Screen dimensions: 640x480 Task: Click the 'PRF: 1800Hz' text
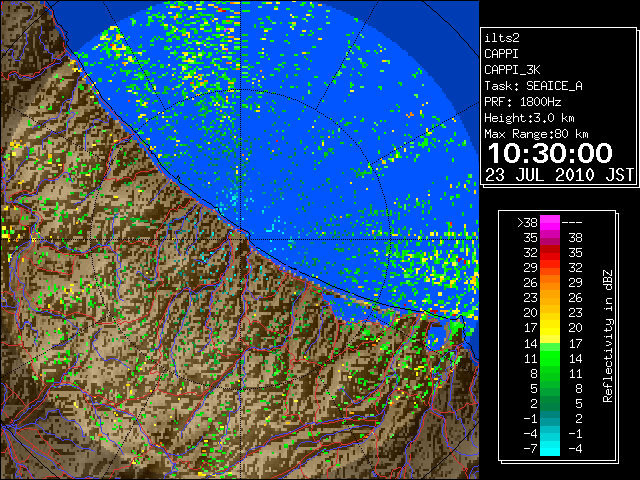click(x=523, y=102)
